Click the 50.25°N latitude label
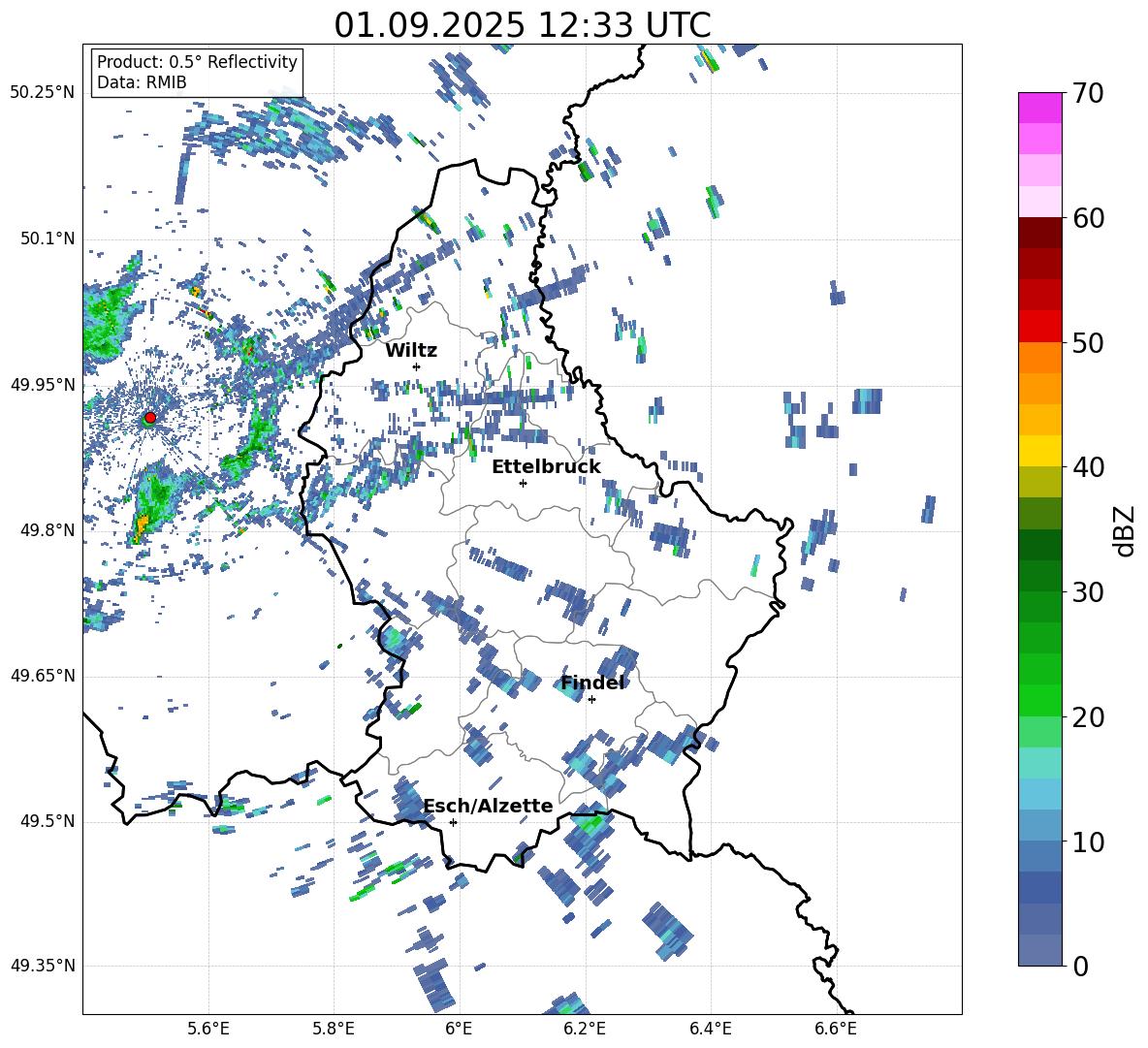This screenshot has width=1148, height=1048. coord(43,93)
